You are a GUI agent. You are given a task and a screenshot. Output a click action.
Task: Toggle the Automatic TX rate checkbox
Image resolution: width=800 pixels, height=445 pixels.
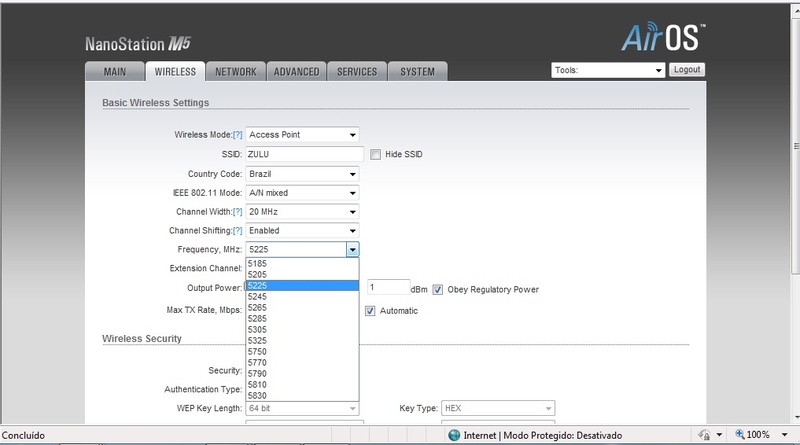370,311
